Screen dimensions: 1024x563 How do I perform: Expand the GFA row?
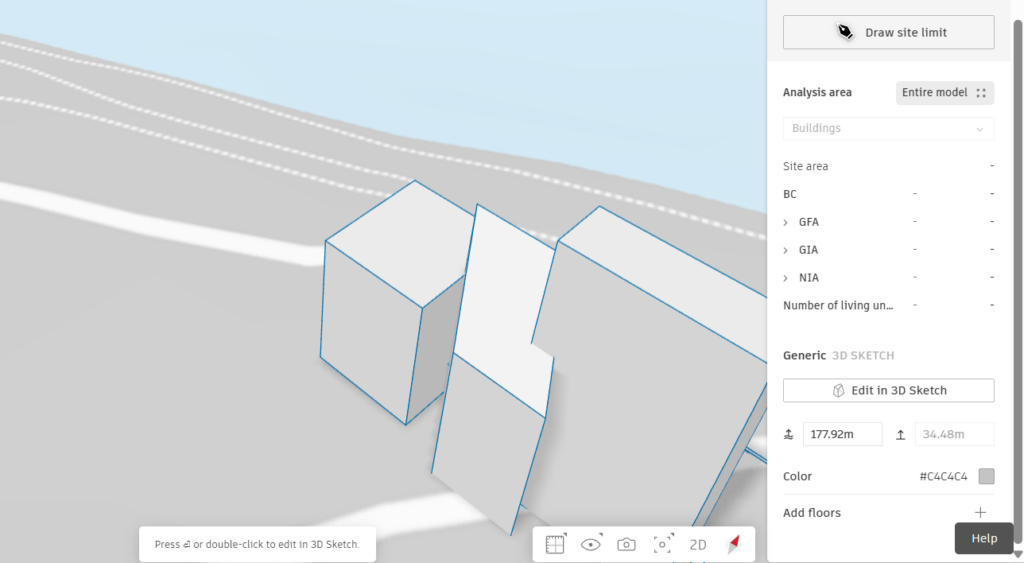[786, 222]
